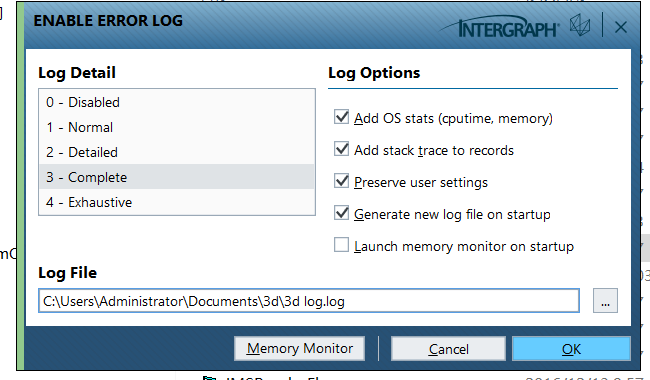Open the Memory Monitor

[299, 349]
